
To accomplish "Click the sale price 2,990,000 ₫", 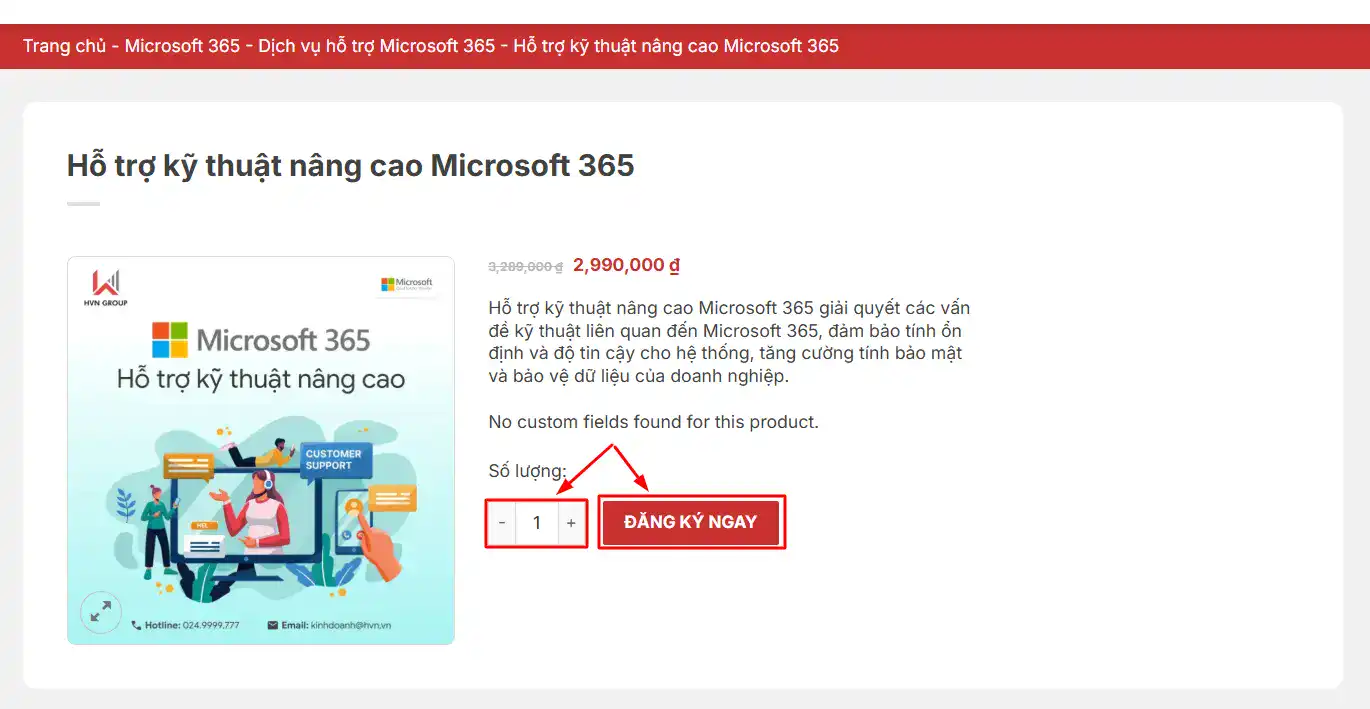I will click(x=627, y=265).
